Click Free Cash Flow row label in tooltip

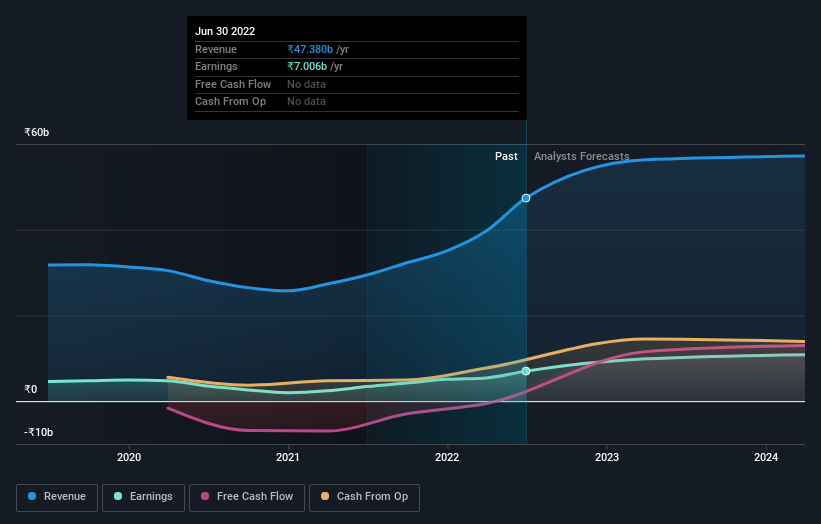coord(233,84)
